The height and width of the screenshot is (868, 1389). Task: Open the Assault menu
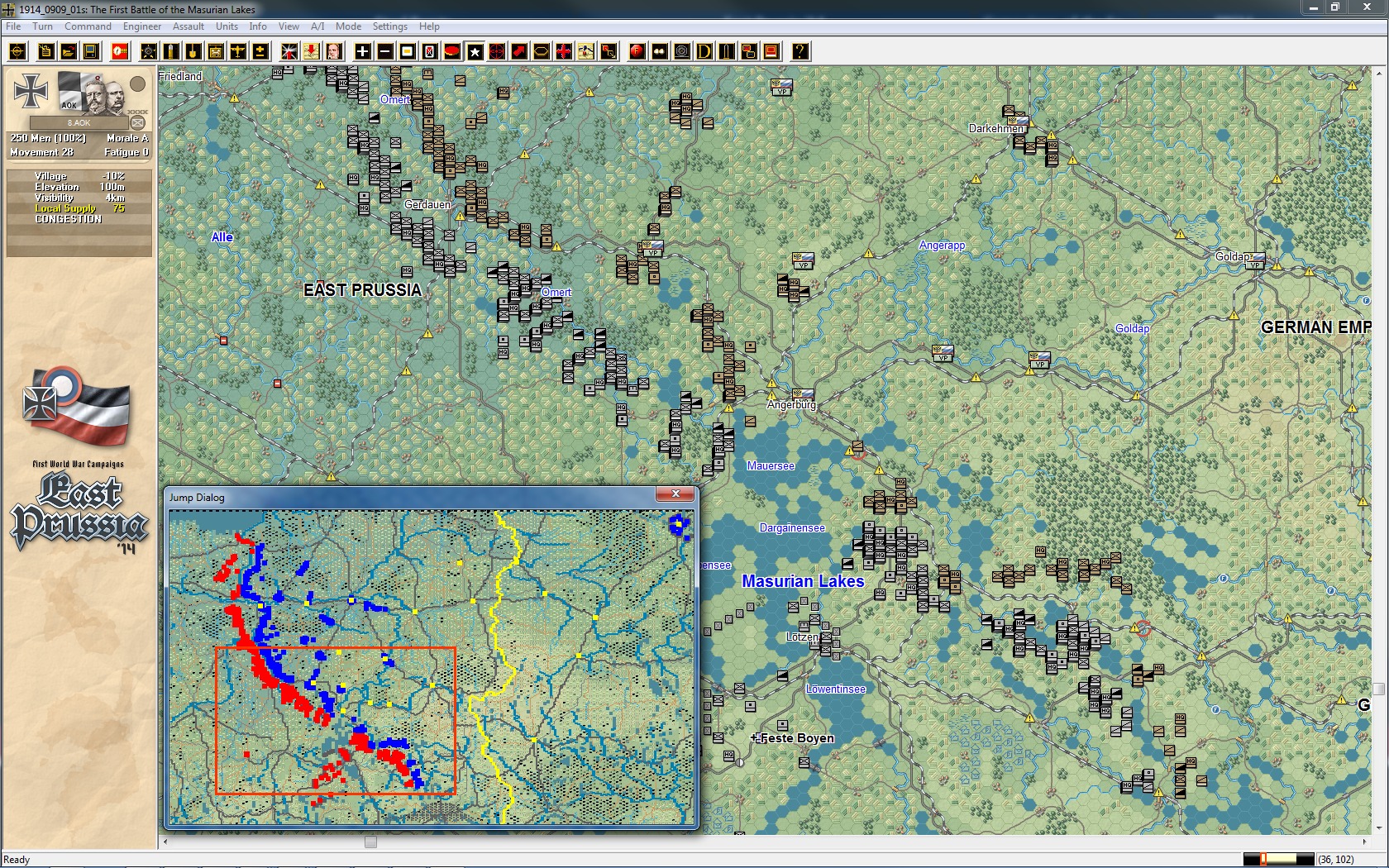189,26
